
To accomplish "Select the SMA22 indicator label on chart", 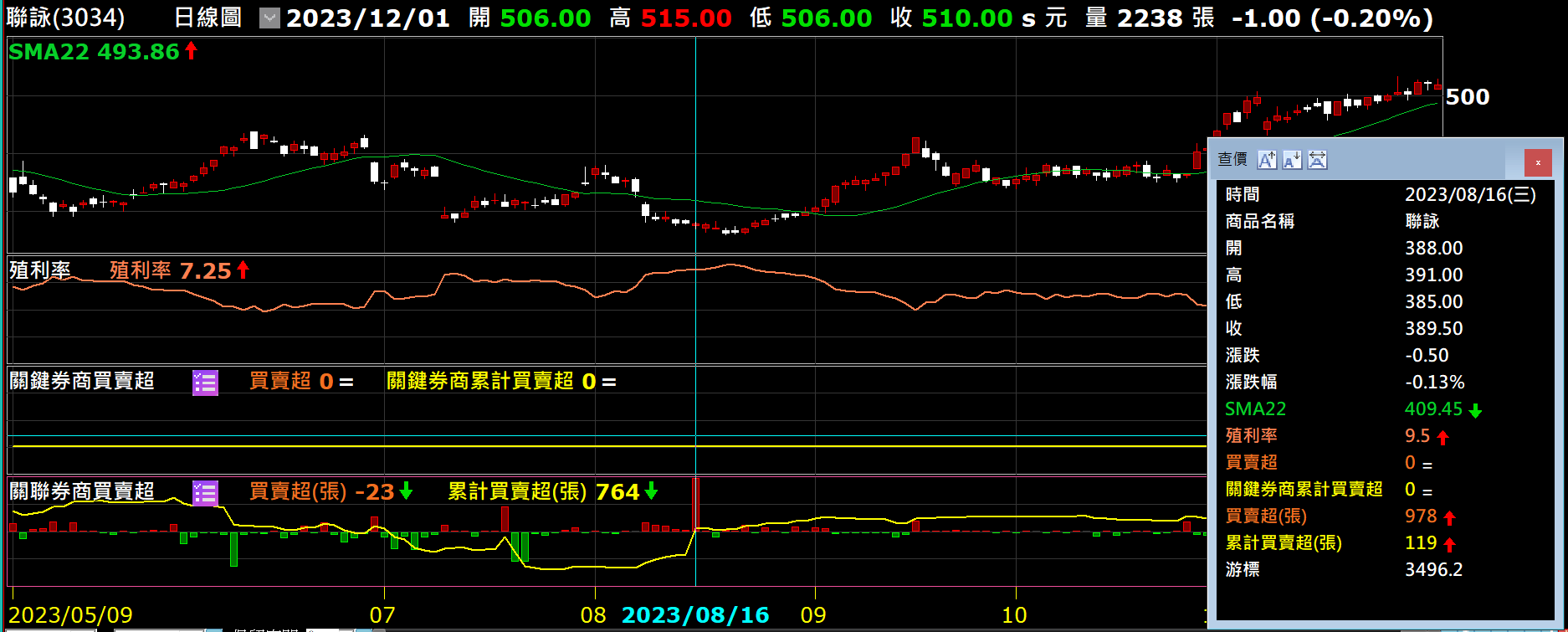I will click(48, 52).
